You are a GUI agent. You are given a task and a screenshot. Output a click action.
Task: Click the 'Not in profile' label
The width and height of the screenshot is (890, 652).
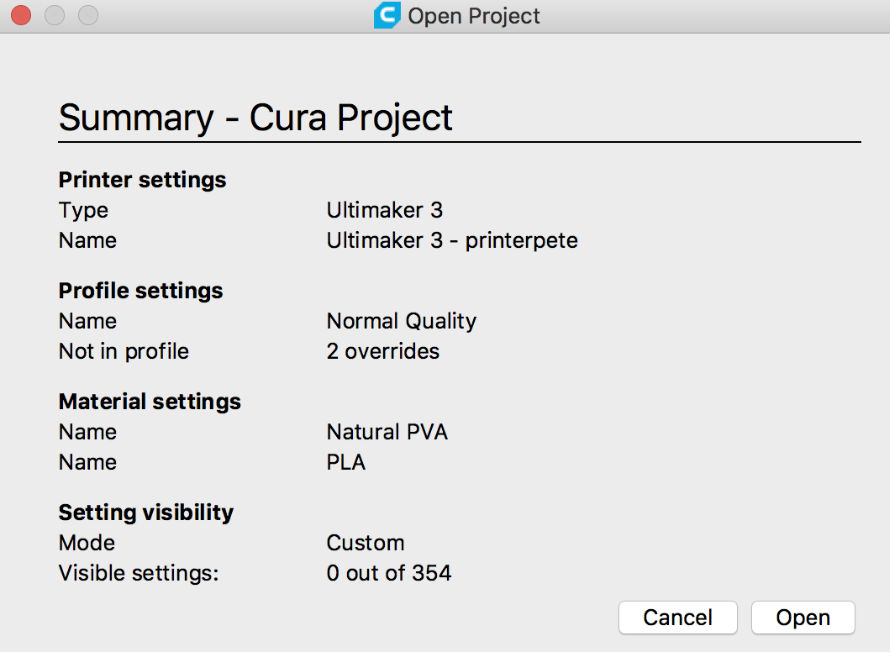(x=124, y=351)
